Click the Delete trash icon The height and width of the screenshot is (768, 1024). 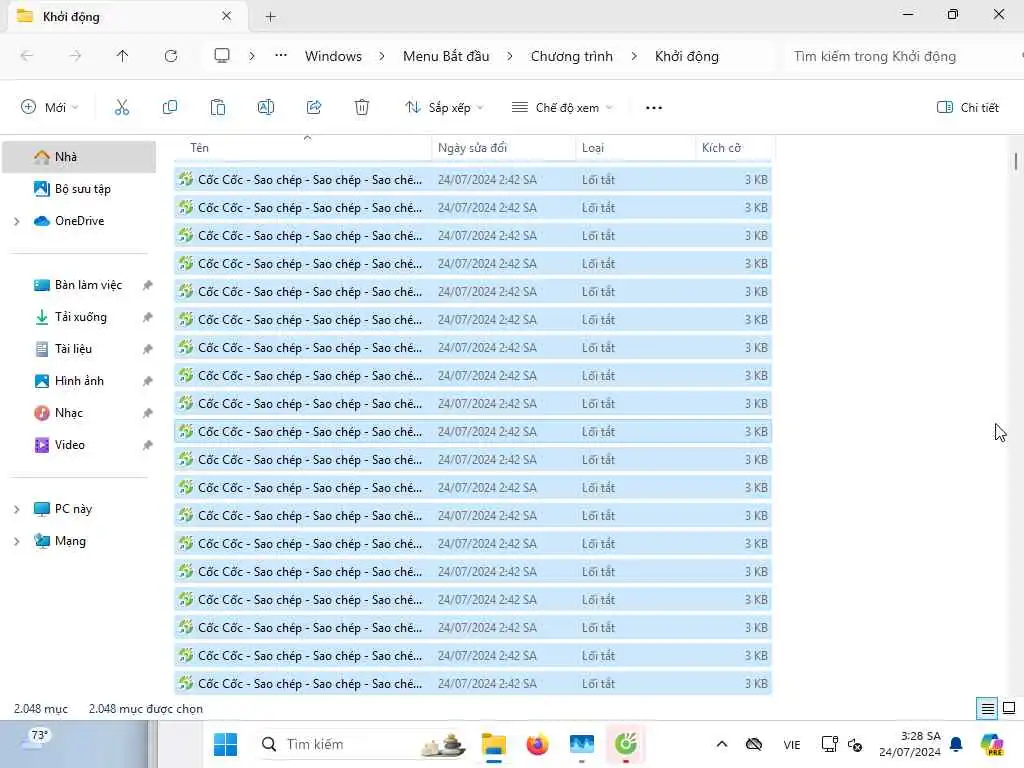tap(362, 108)
